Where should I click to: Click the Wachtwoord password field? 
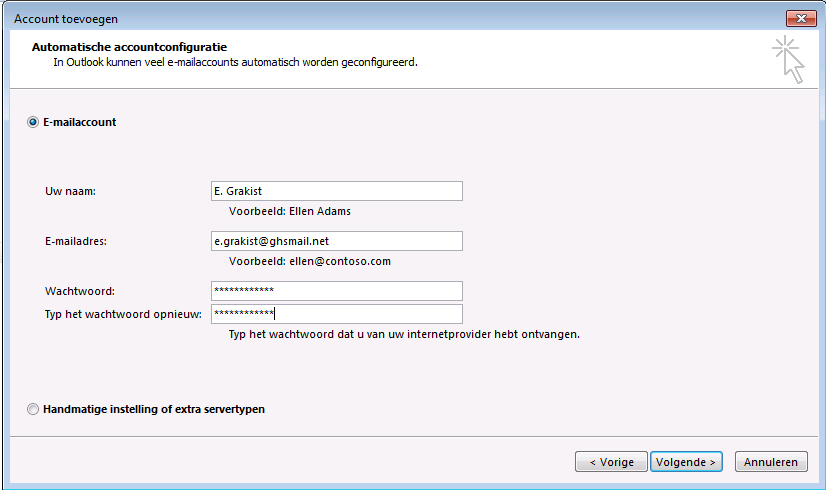coord(337,291)
